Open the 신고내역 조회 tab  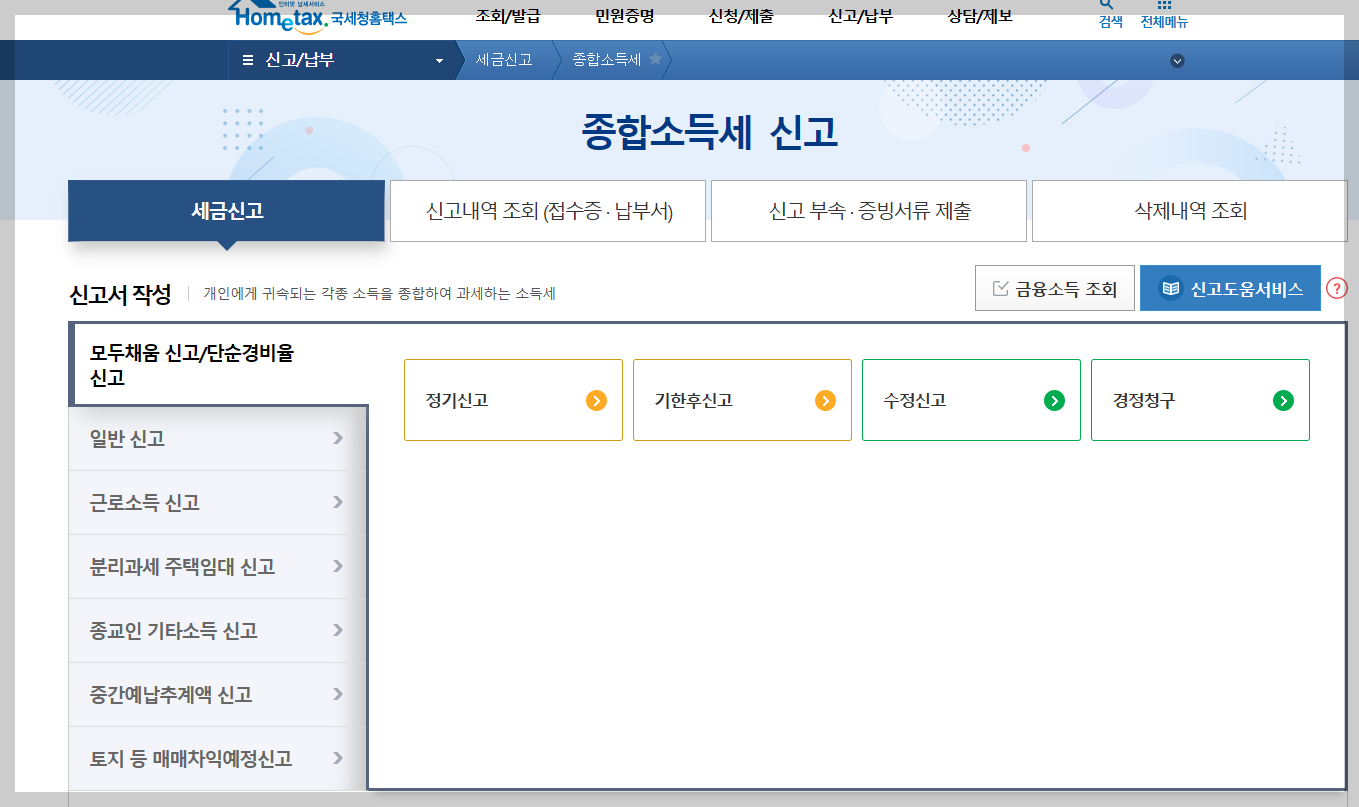click(x=547, y=210)
